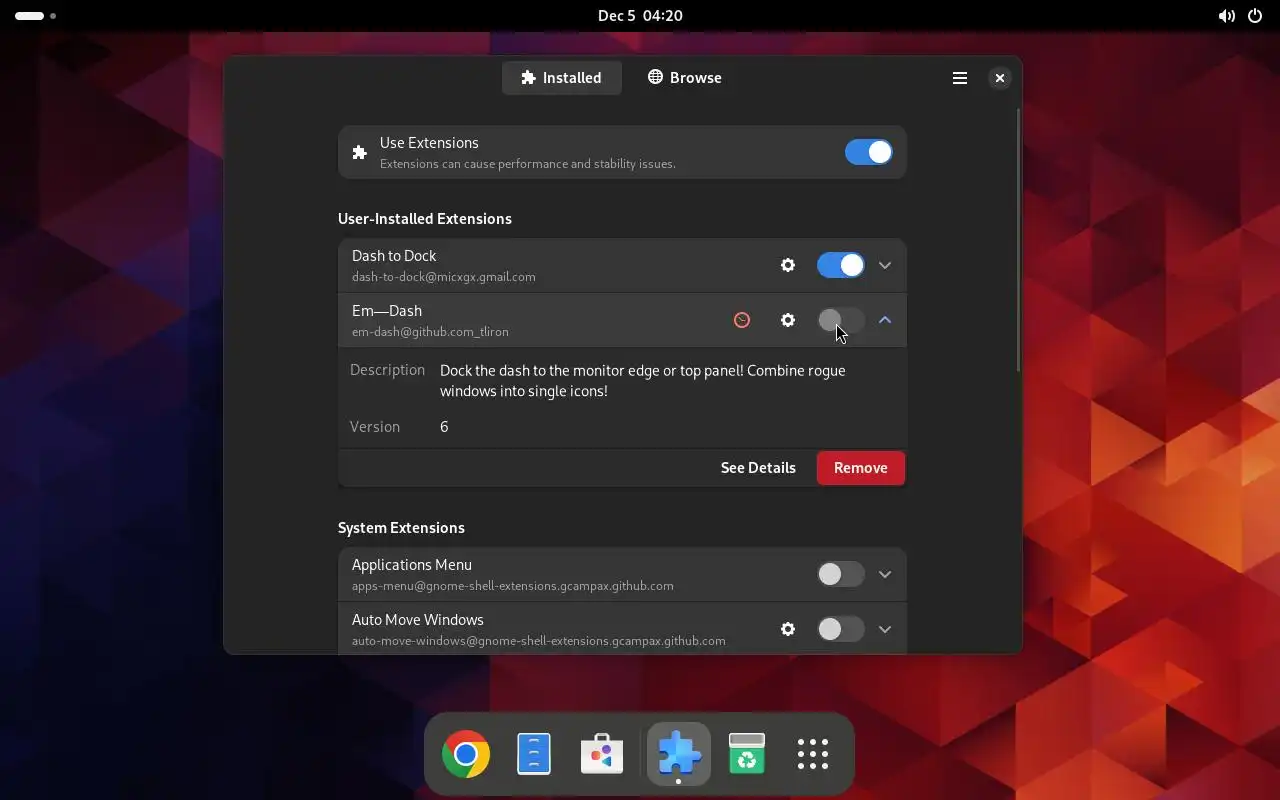Click the User-Installed Extensions heading
Screen dimensions: 1280x800
pos(425,219)
